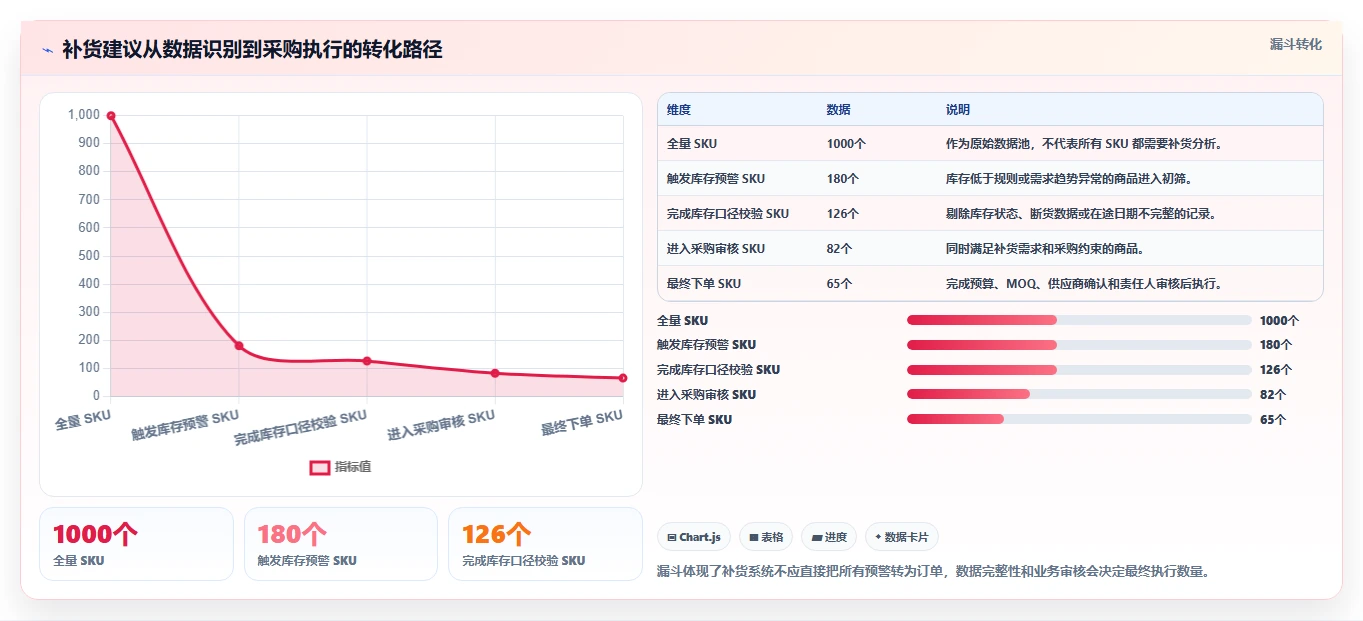Click the chart data point for 进入采购审核 SKU
Image resolution: width=1363 pixels, height=621 pixels.
[495, 373]
